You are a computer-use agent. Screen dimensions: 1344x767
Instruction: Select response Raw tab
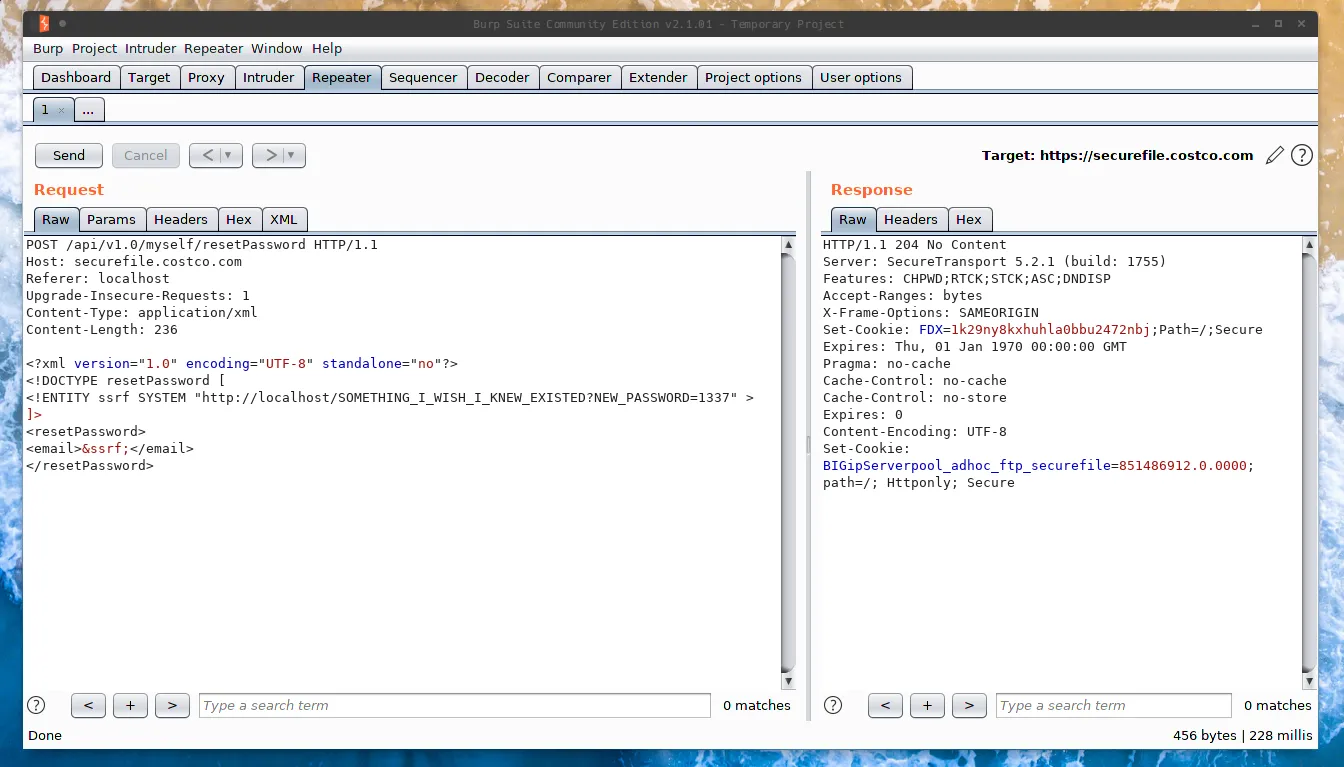click(853, 219)
